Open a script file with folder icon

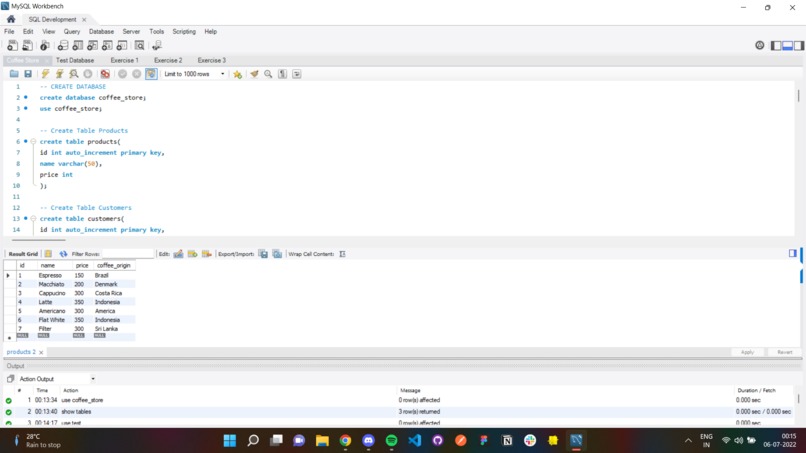tap(14, 74)
